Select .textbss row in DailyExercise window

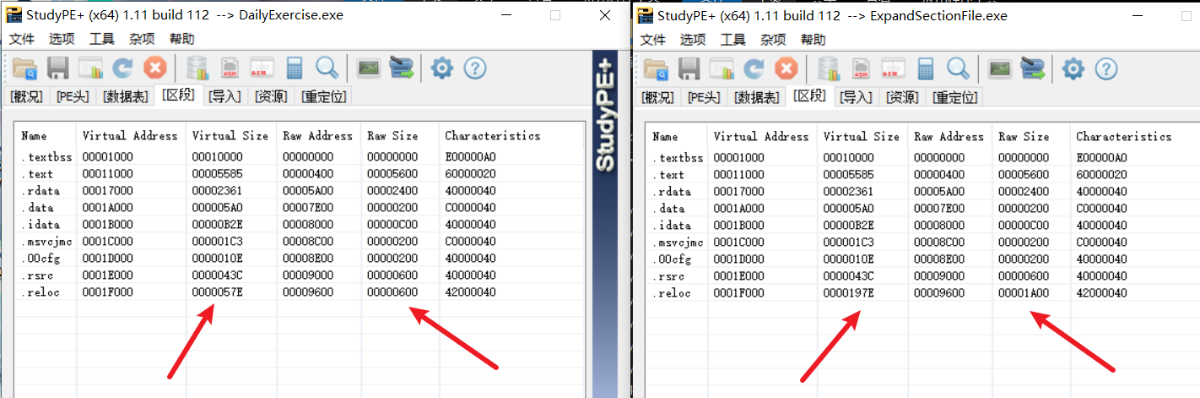pyautogui.click(x=301, y=157)
